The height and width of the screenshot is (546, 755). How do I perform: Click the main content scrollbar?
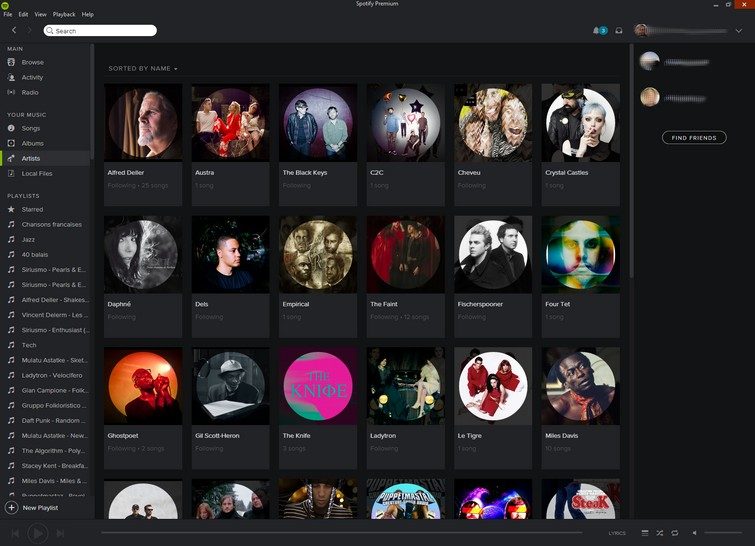coord(631,161)
